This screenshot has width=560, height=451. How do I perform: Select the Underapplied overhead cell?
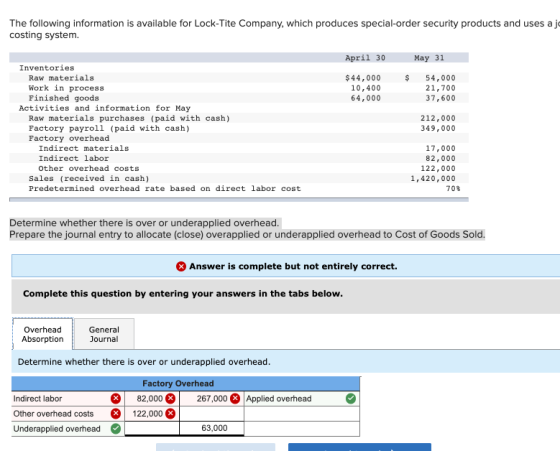pyautogui.click(x=68, y=429)
